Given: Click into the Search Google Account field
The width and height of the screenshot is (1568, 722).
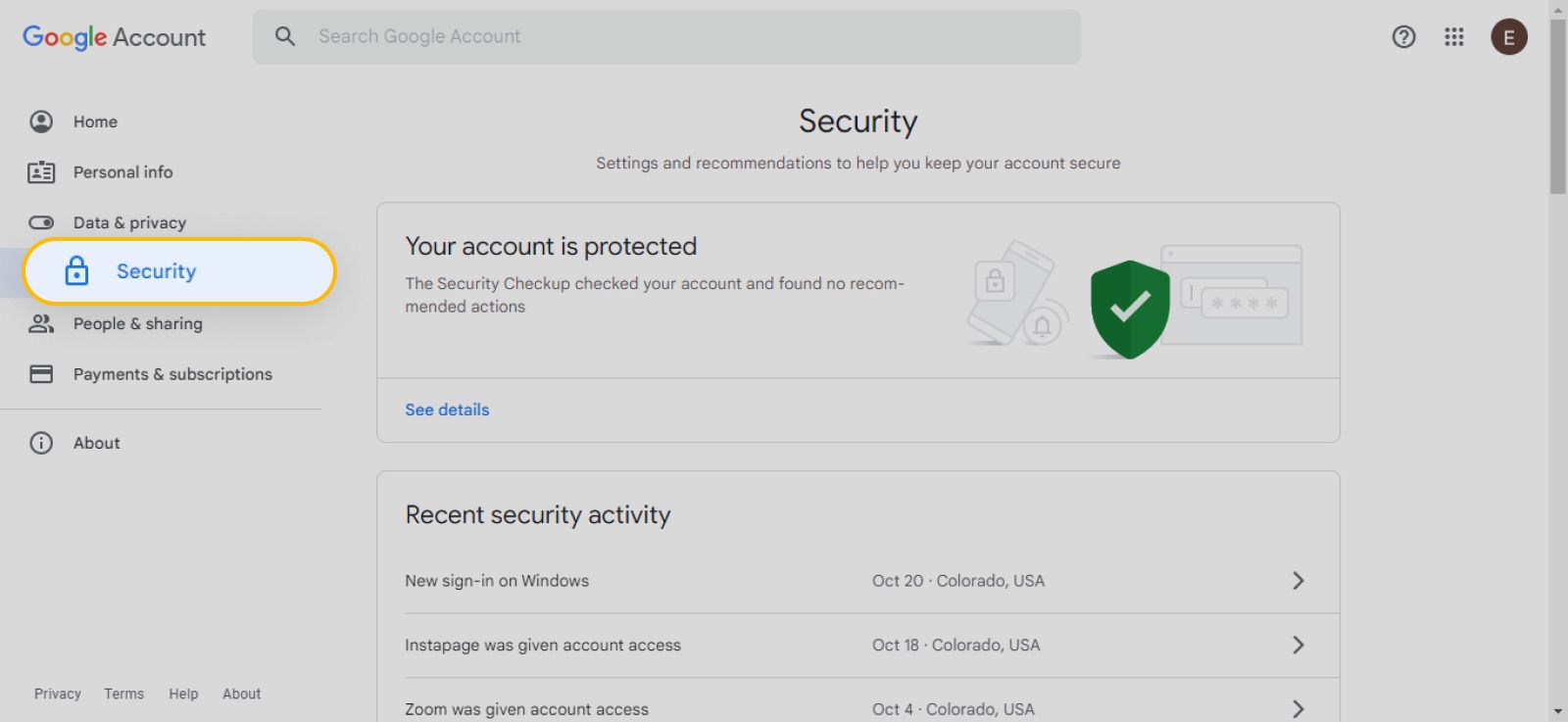Looking at the screenshot, I should 686,36.
